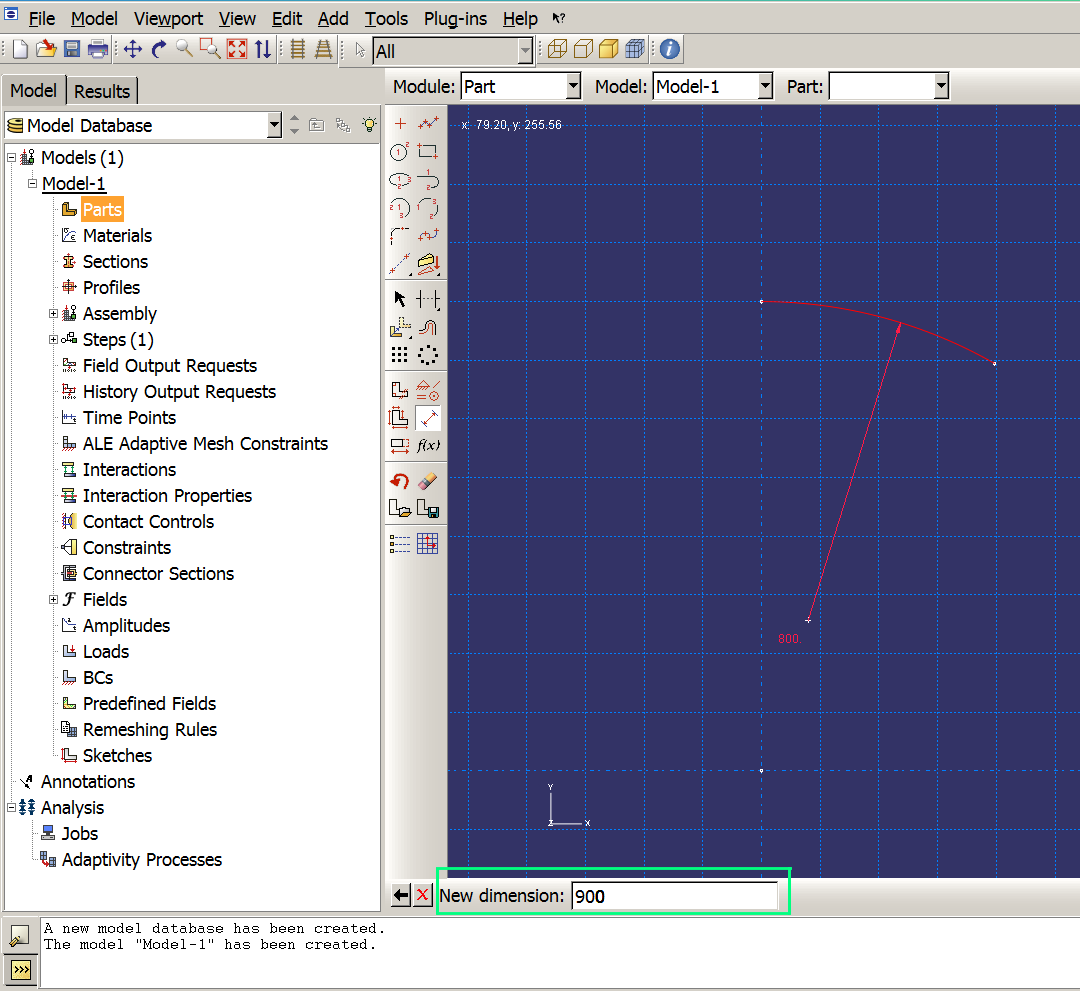Viewport: 1080px width, 991px height.
Task: Open the Parameter Manager f(x)
Action: point(428,446)
